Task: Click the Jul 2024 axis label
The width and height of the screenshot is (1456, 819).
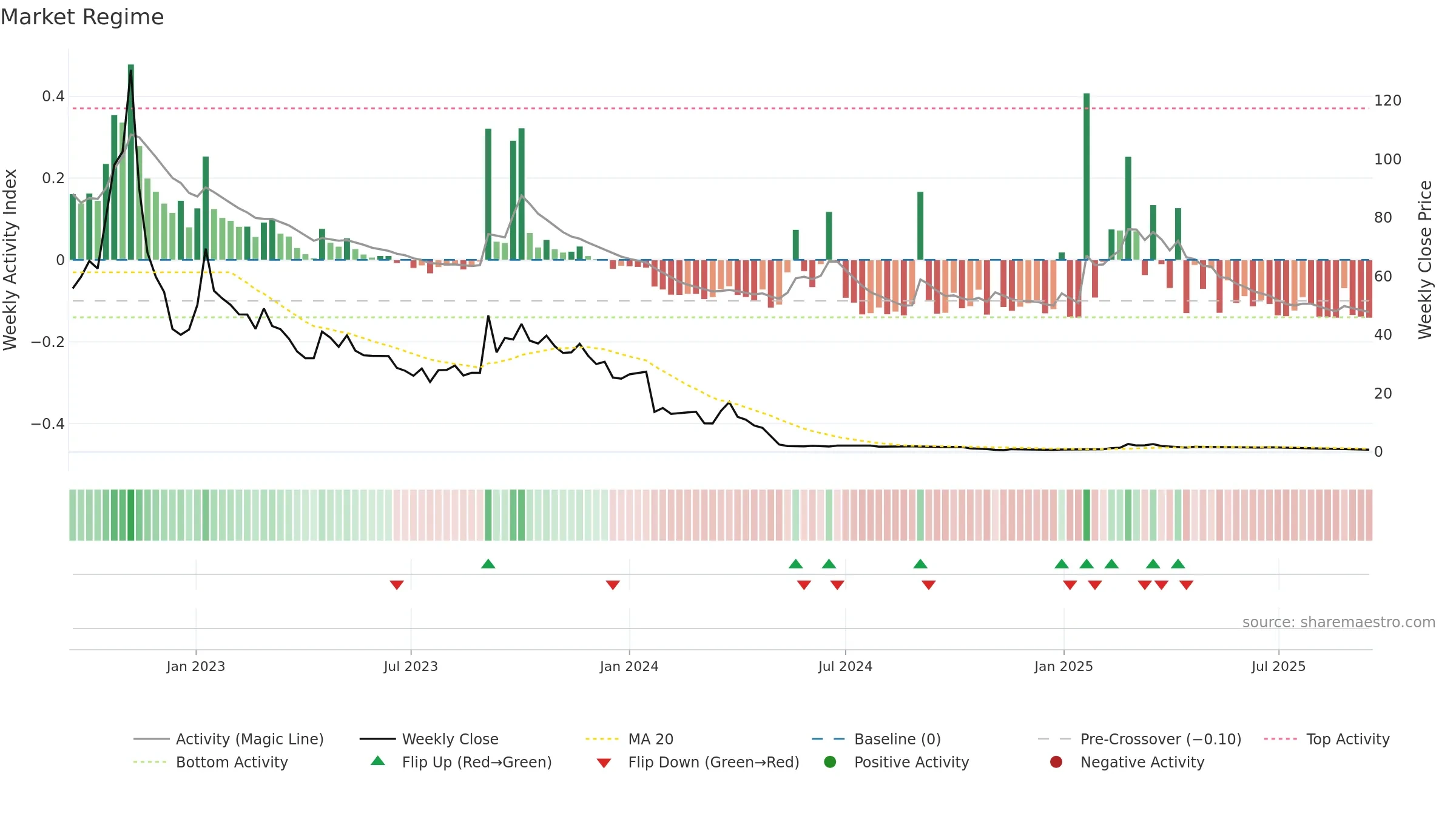Action: click(x=845, y=667)
